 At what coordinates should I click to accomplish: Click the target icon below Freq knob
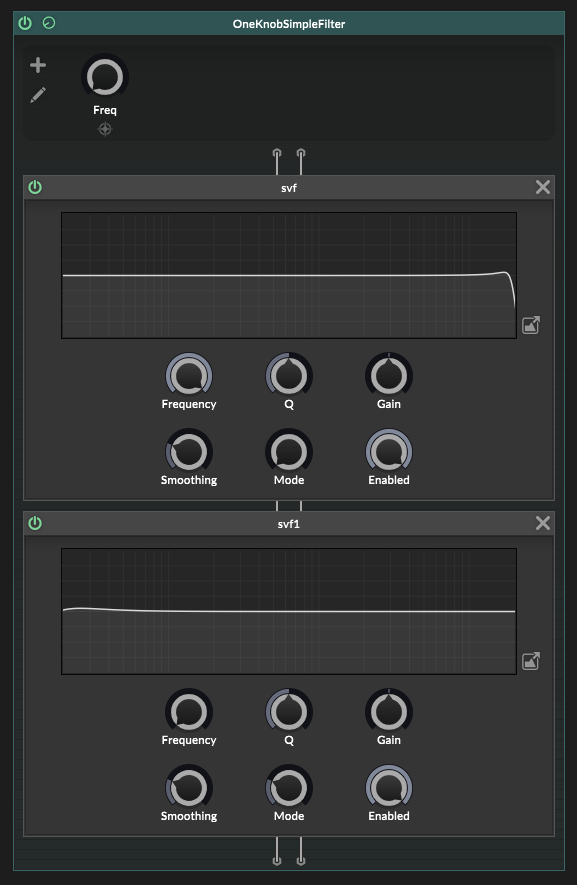105,129
